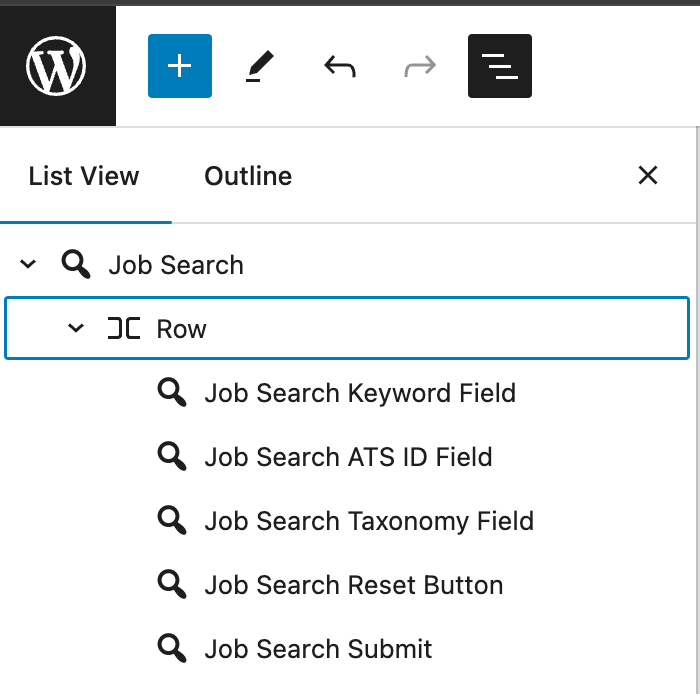
Task: Click the WordPress logo icon
Action: [57, 66]
